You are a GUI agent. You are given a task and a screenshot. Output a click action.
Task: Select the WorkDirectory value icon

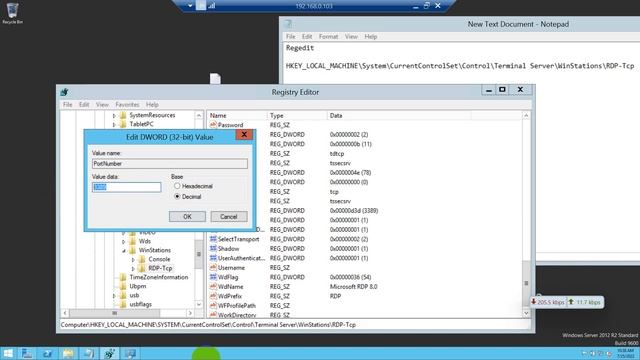point(213,315)
